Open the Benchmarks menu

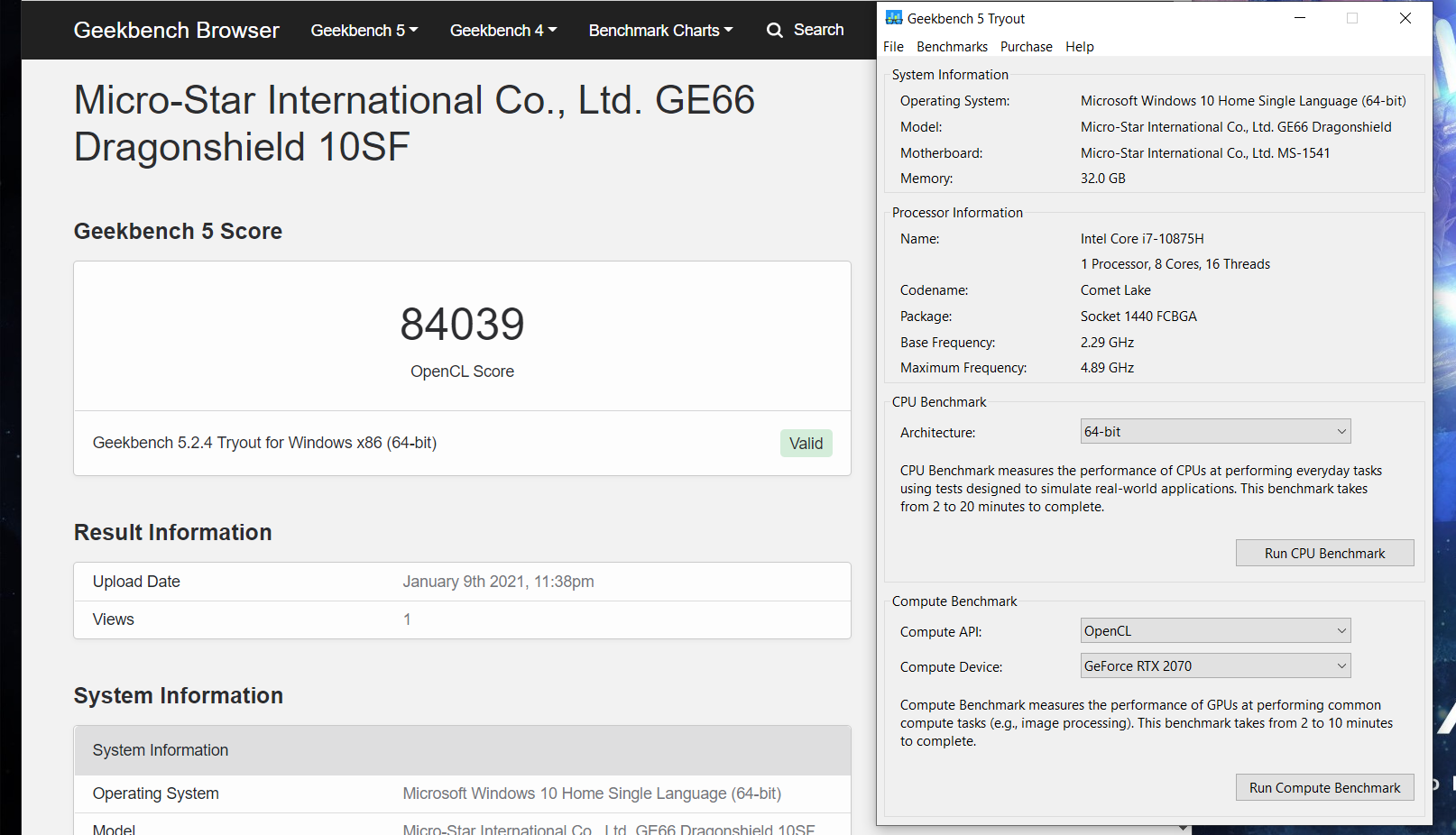pyautogui.click(x=952, y=47)
